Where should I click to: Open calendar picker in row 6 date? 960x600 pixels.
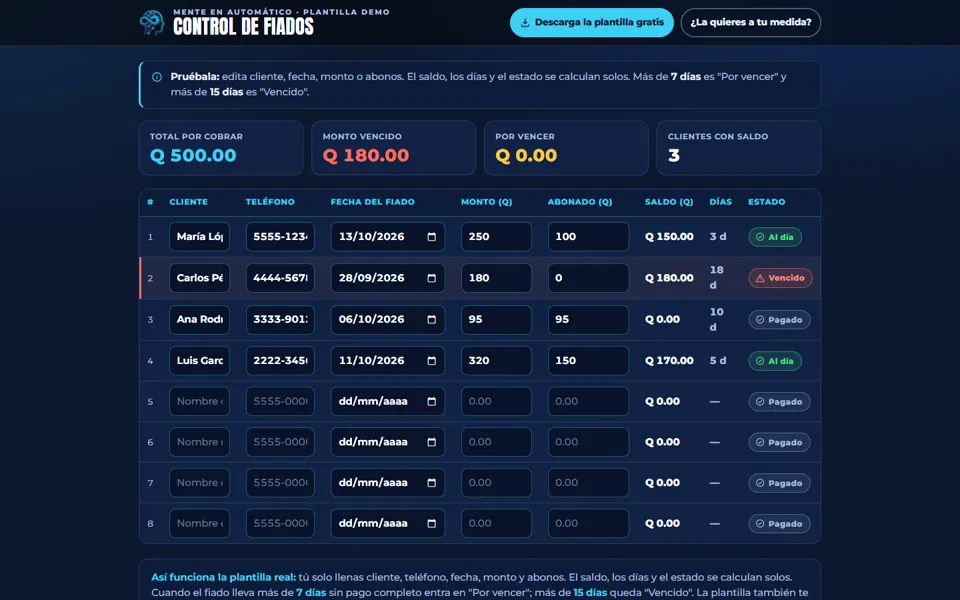click(432, 442)
